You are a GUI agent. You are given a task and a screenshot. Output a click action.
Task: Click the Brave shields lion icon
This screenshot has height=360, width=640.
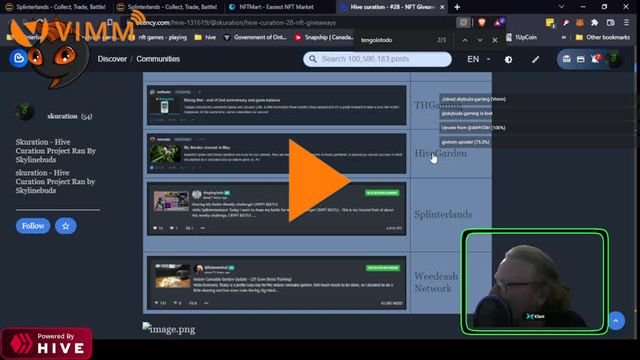click(482, 22)
